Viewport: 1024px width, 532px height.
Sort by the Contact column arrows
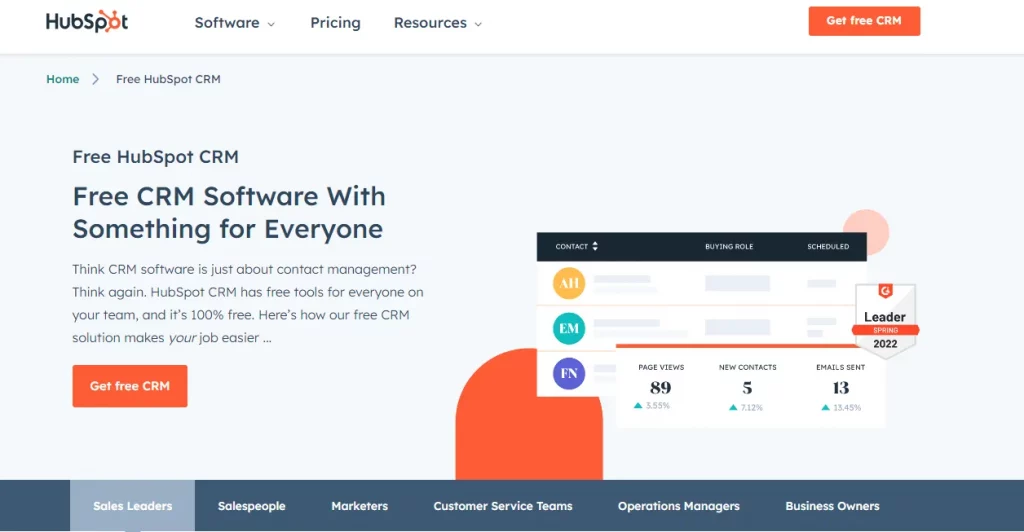(x=595, y=246)
